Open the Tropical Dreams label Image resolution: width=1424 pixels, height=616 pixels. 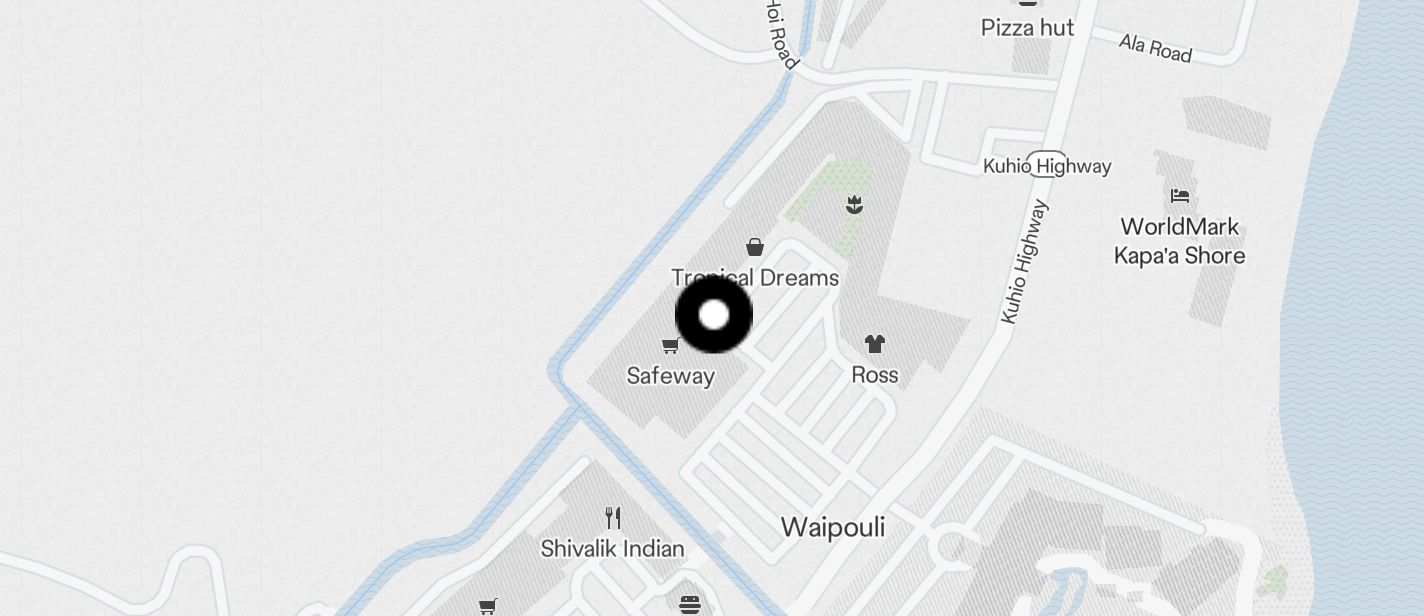tap(755, 278)
